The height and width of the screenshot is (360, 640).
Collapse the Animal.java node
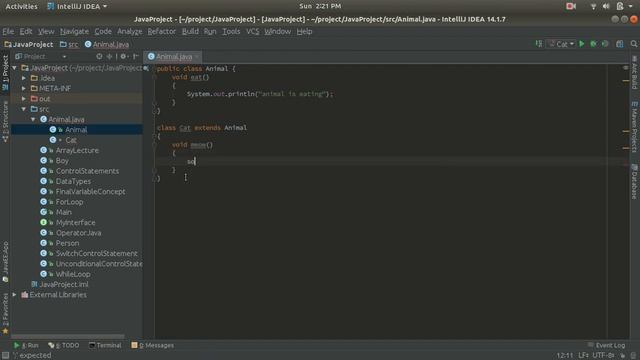coord(33,119)
